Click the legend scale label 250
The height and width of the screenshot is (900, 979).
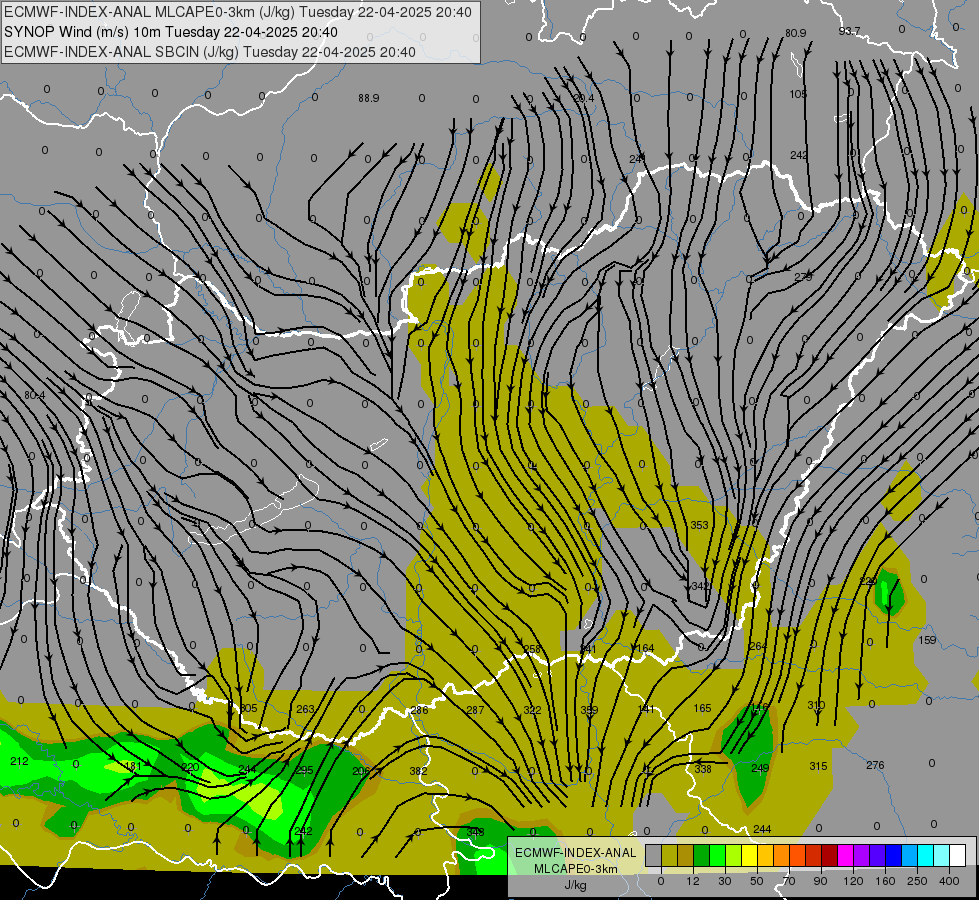click(917, 881)
